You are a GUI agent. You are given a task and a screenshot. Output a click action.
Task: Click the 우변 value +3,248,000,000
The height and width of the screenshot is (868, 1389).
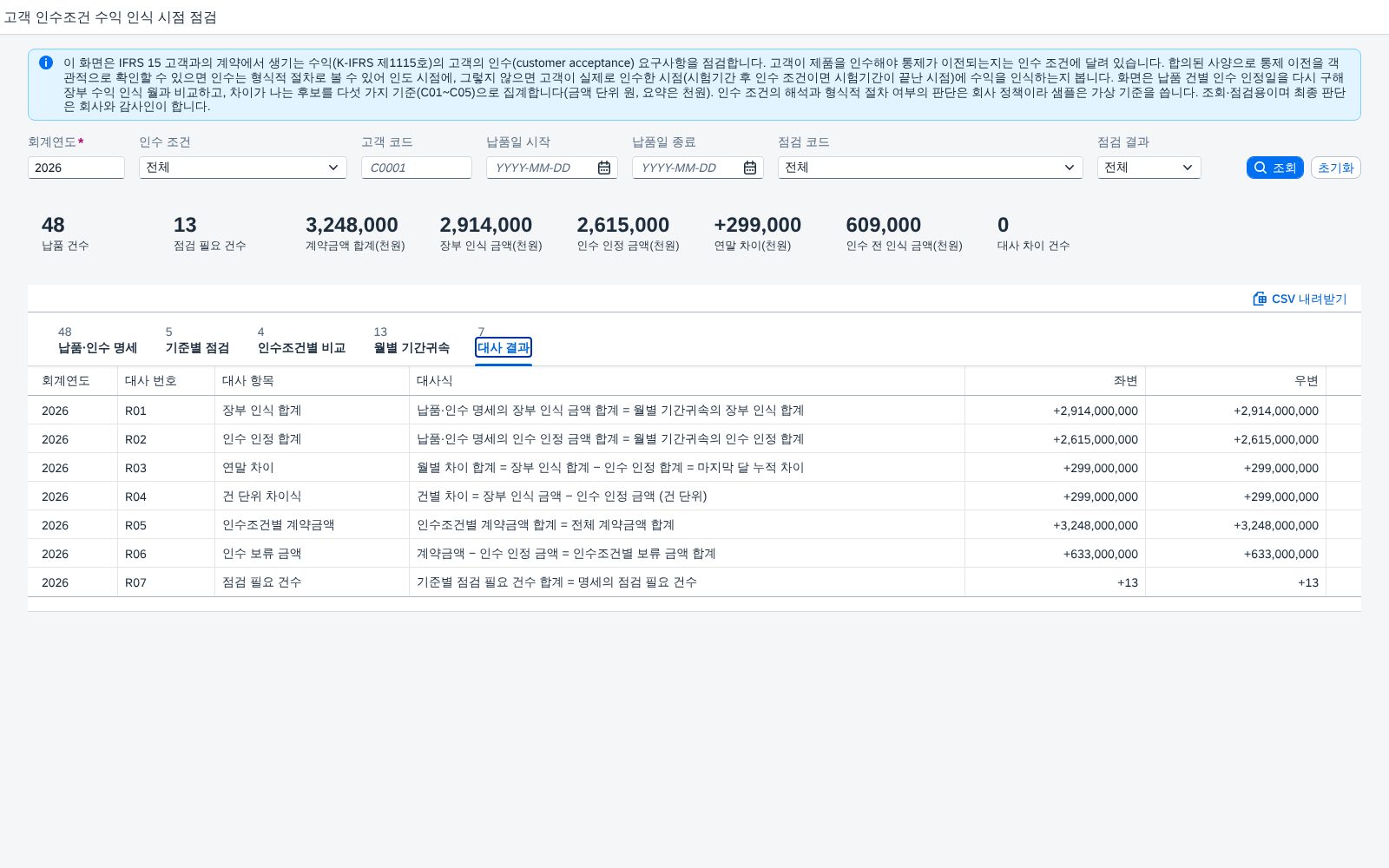(x=1275, y=525)
